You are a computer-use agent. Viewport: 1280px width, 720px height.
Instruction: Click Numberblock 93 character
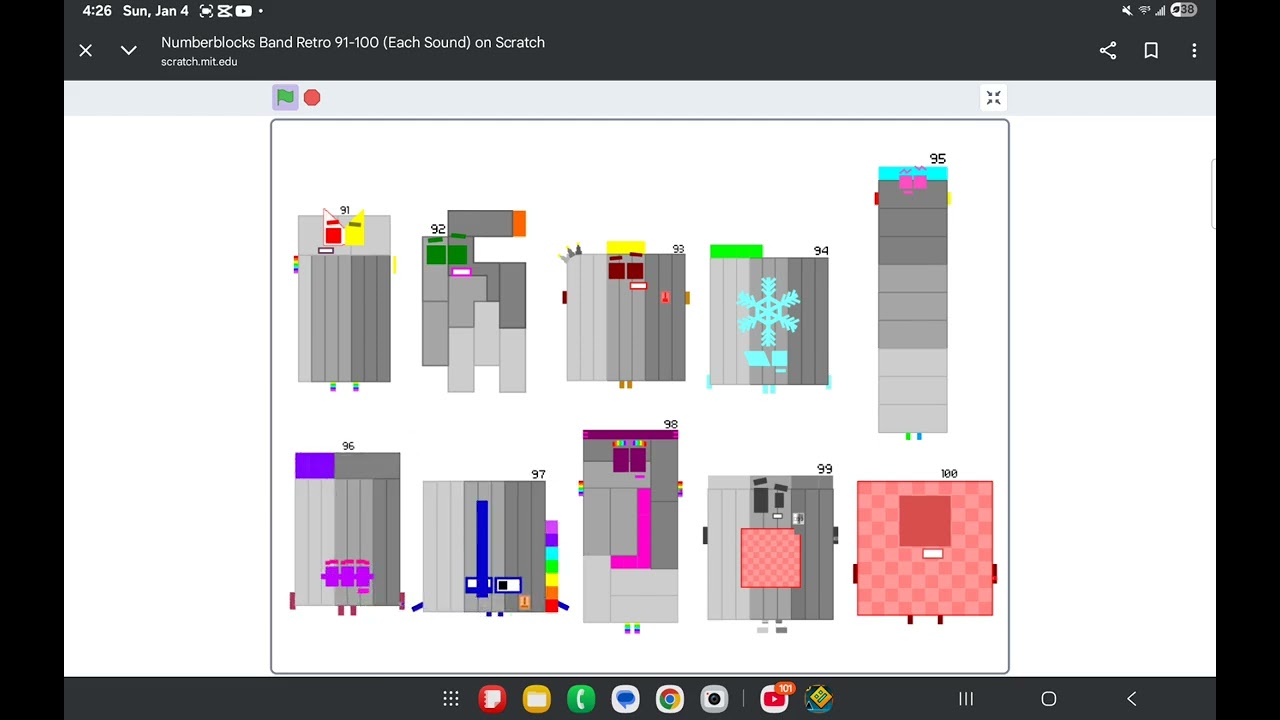(x=624, y=313)
